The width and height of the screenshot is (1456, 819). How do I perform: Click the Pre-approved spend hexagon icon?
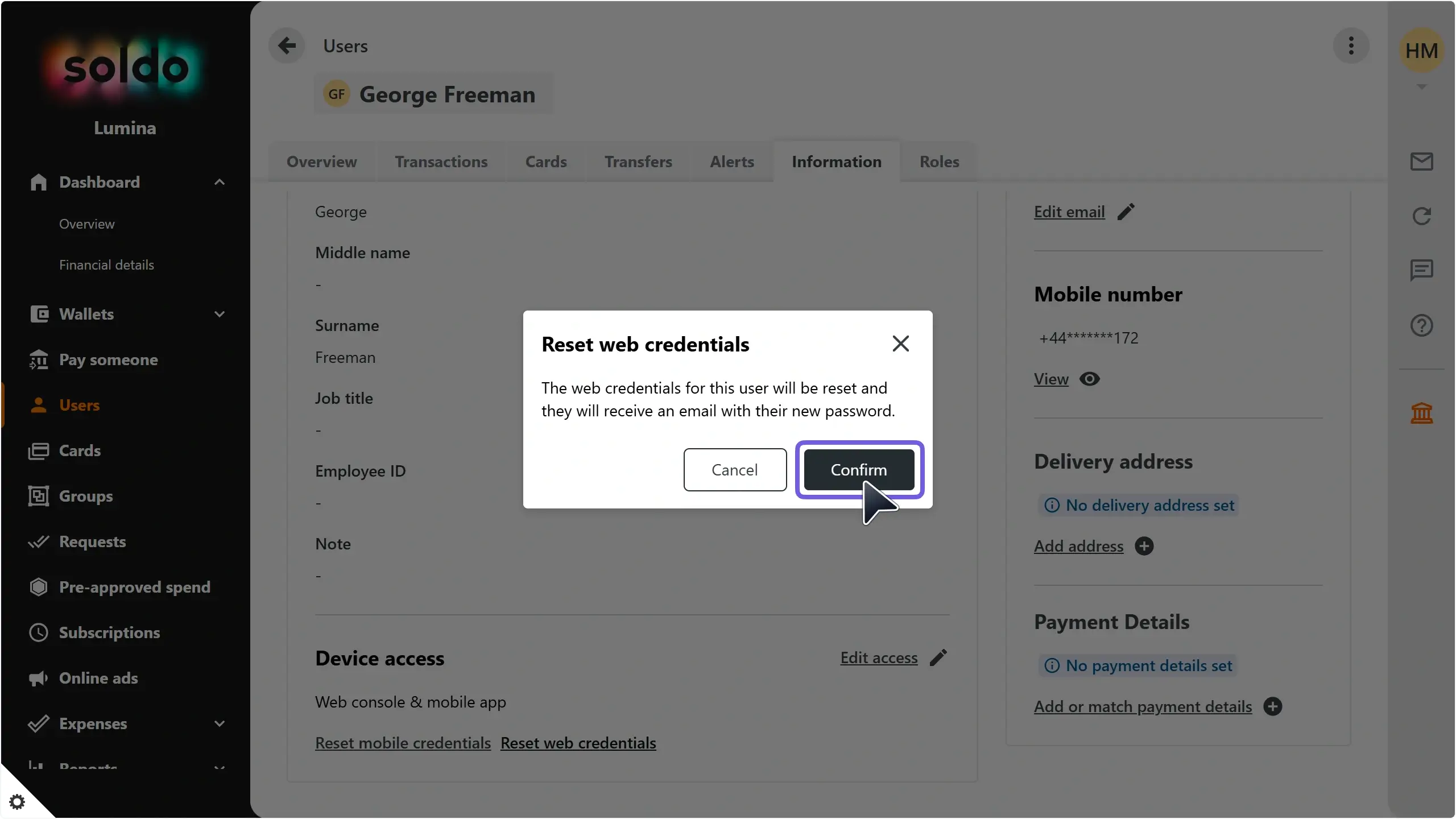pyautogui.click(x=38, y=587)
